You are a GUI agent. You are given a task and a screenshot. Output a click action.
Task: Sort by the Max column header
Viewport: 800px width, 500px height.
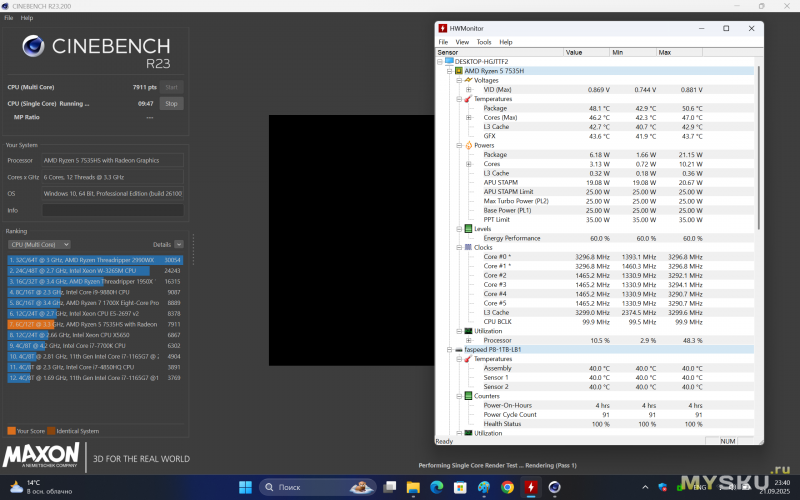680,52
